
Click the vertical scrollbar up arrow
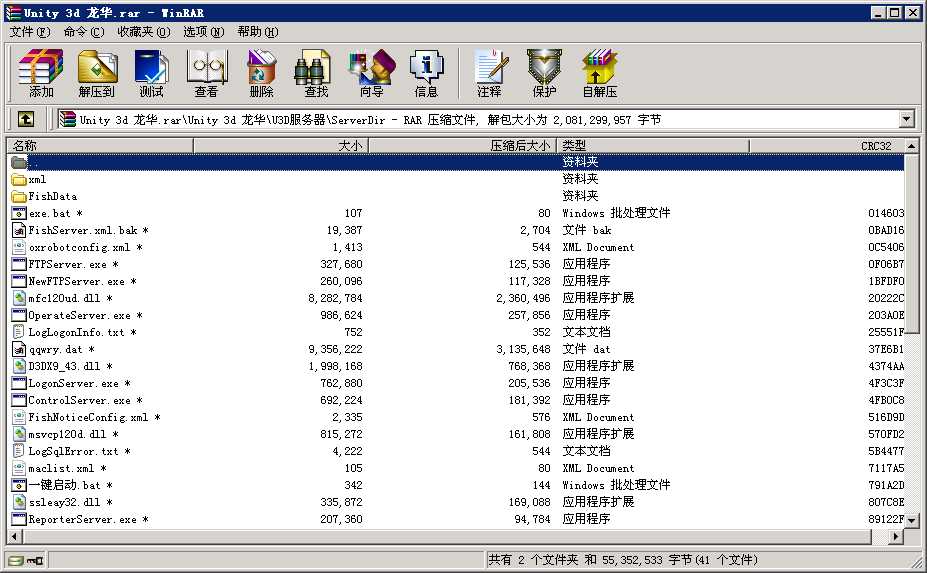912,145
